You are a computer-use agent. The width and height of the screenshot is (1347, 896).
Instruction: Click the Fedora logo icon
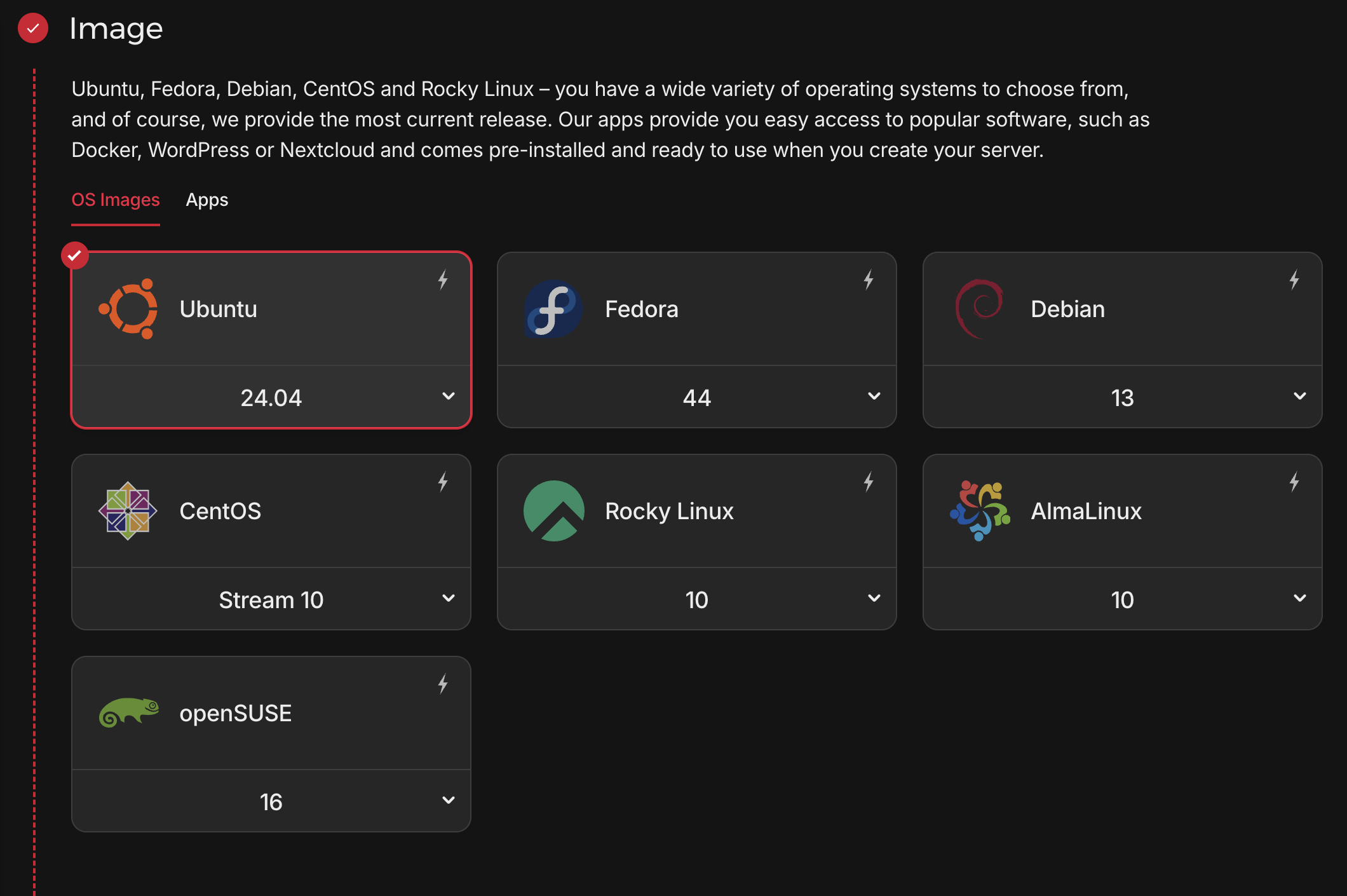click(x=553, y=309)
